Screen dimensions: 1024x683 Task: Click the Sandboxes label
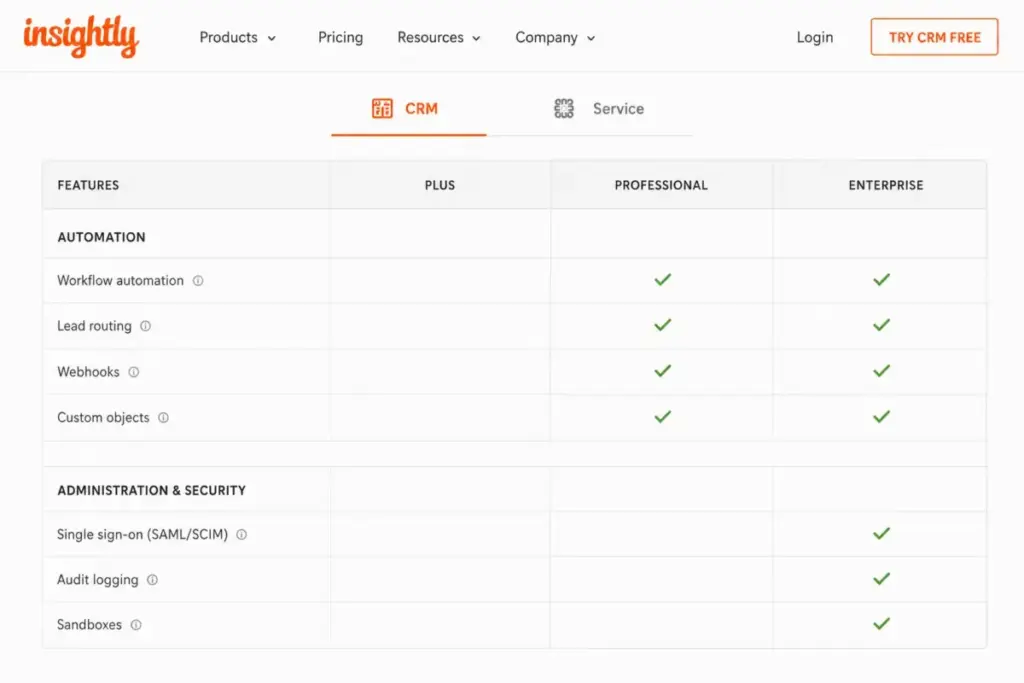(89, 625)
